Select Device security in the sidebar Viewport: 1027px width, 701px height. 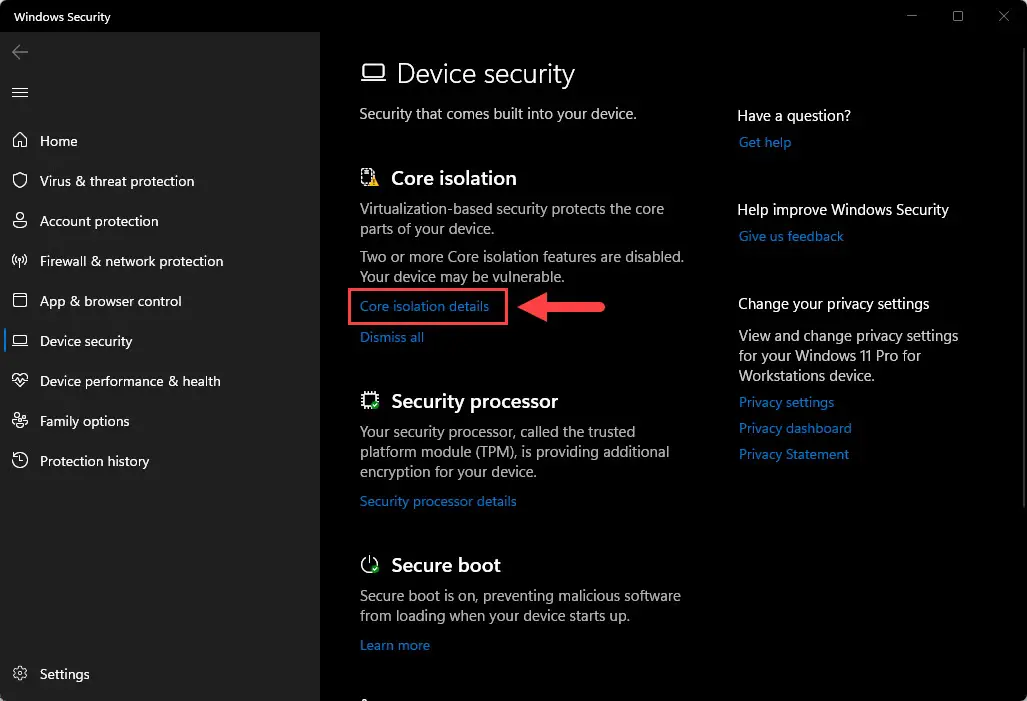click(x=86, y=341)
